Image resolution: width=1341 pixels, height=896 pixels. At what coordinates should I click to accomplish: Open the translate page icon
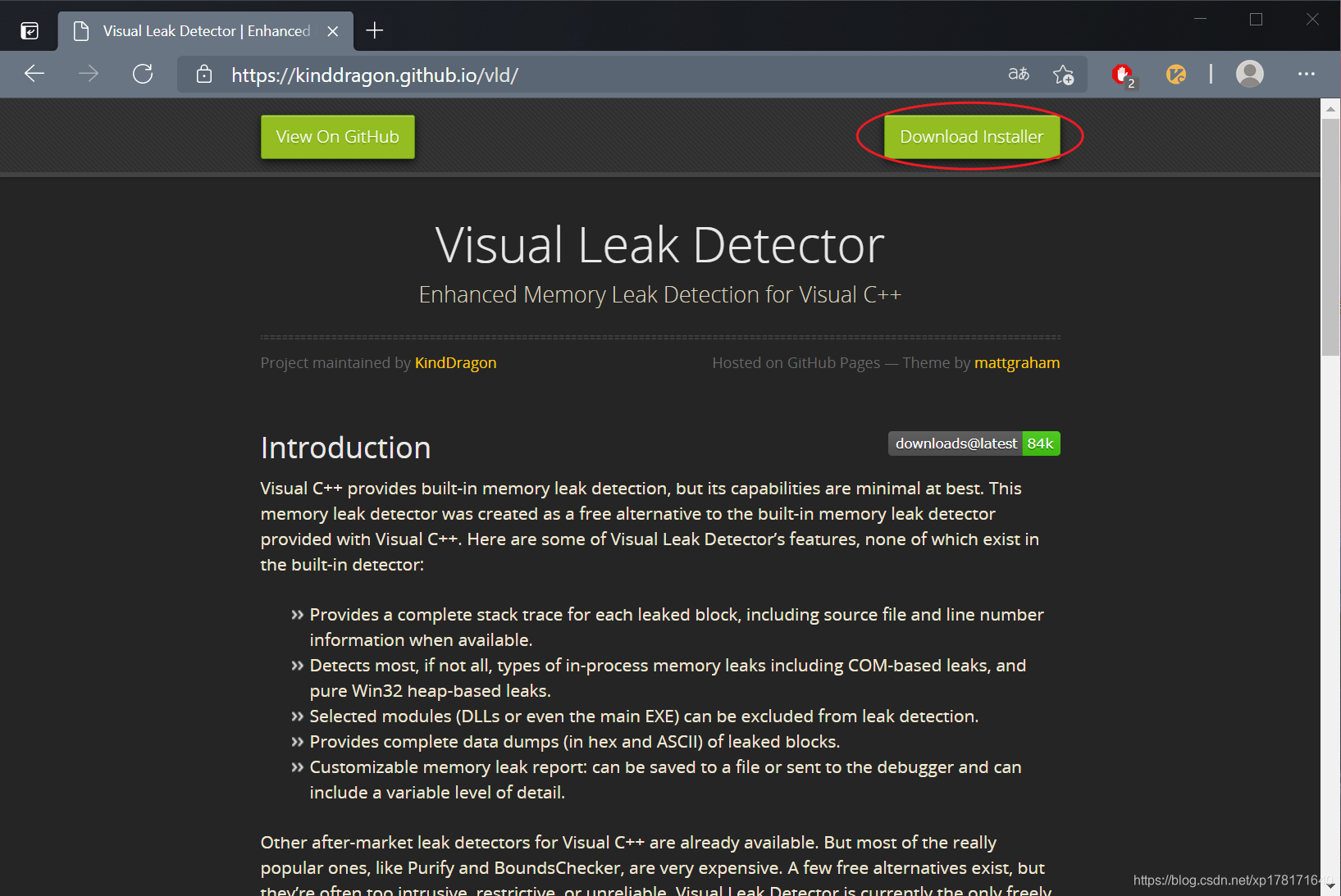[1019, 74]
